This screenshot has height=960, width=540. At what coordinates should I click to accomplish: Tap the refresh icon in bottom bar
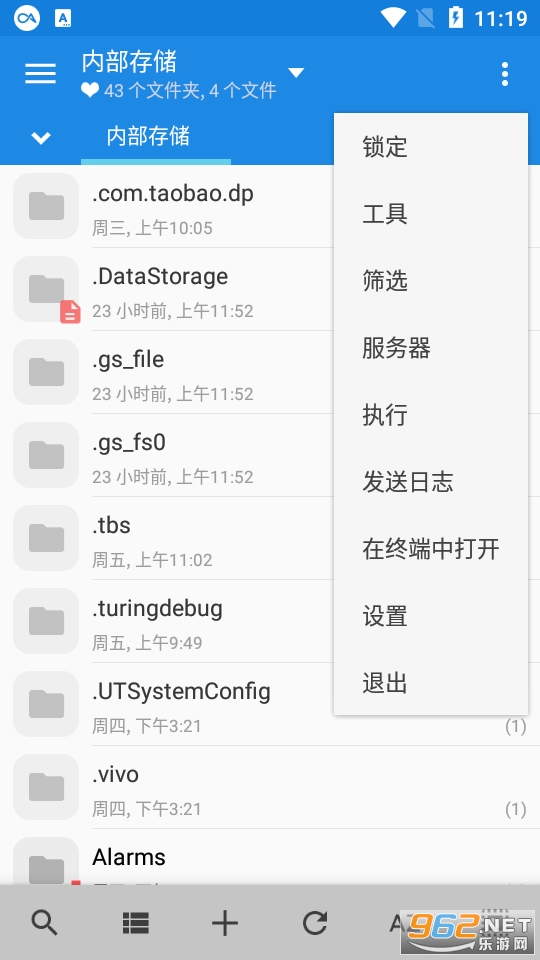click(x=315, y=923)
